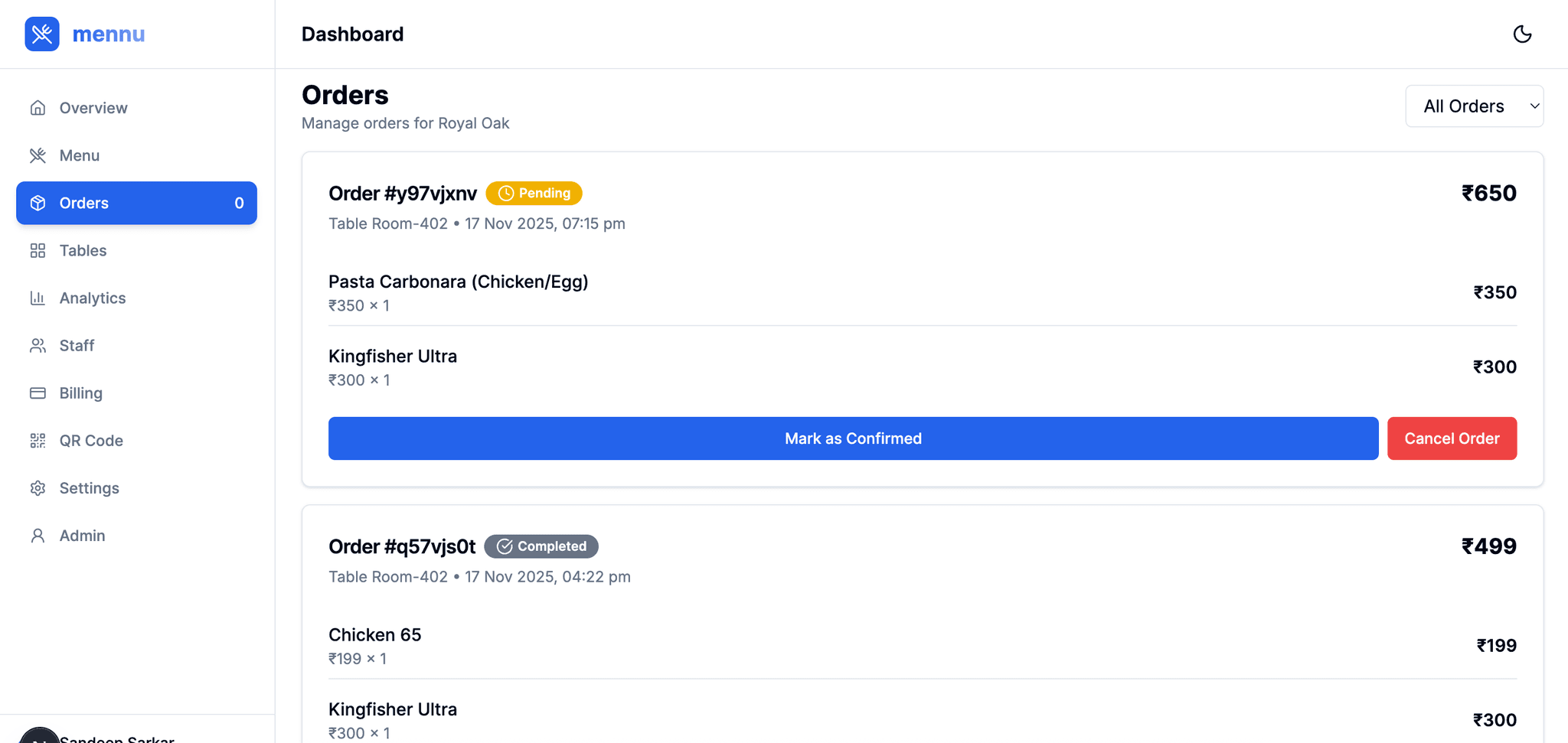1568x743 pixels.
Task: Click the Settings gear icon
Action: 38,487
